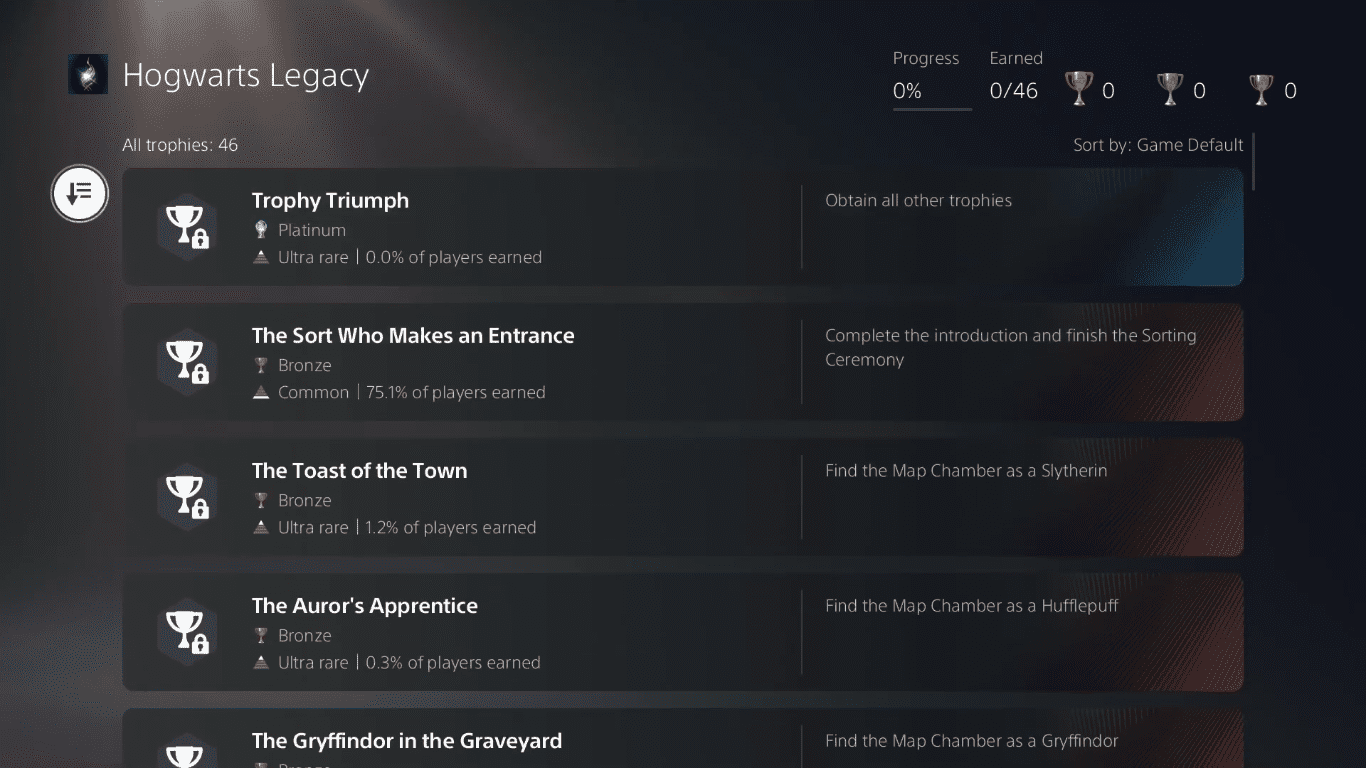Open The Toast of the Town trophy details
This screenshot has width=1366, height=768.
tap(683, 497)
